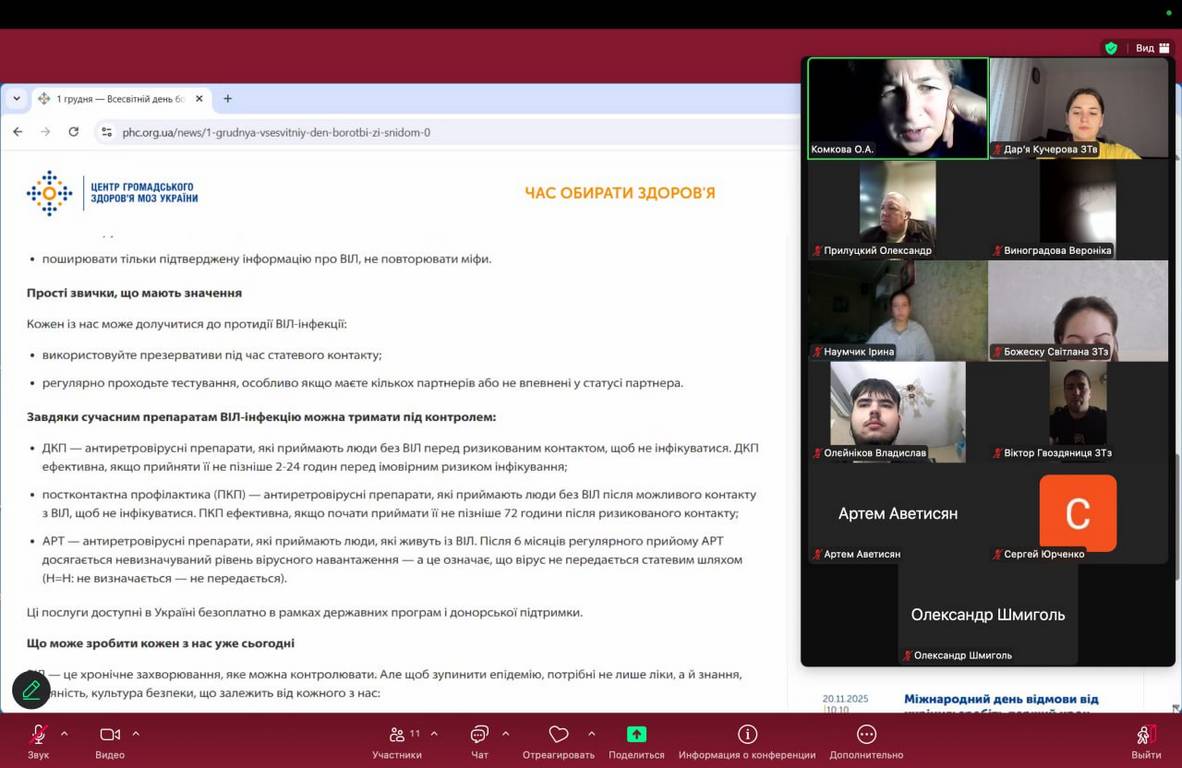
Task: Click the green encryption shield icon
Action: click(x=1111, y=48)
